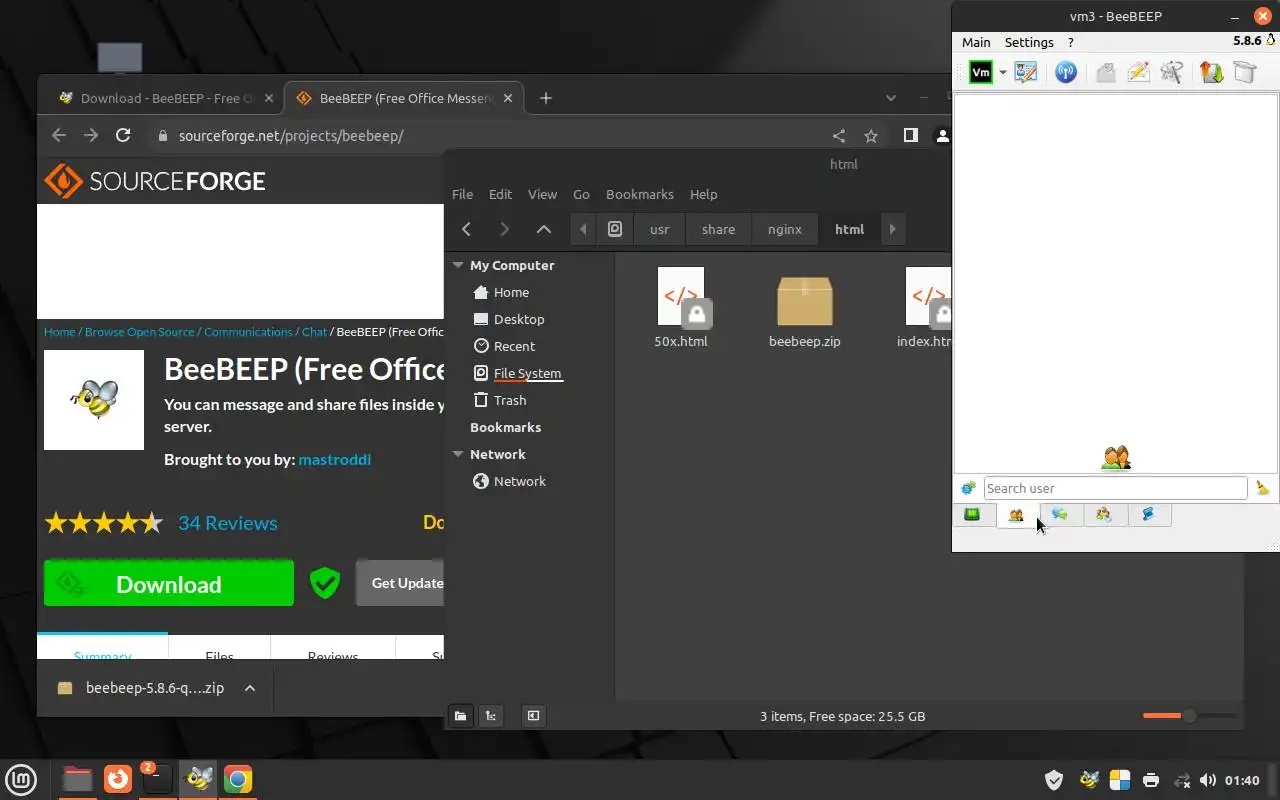Show places sidebar button in file manager status bar
This screenshot has height=800, width=1280.
(x=460, y=716)
